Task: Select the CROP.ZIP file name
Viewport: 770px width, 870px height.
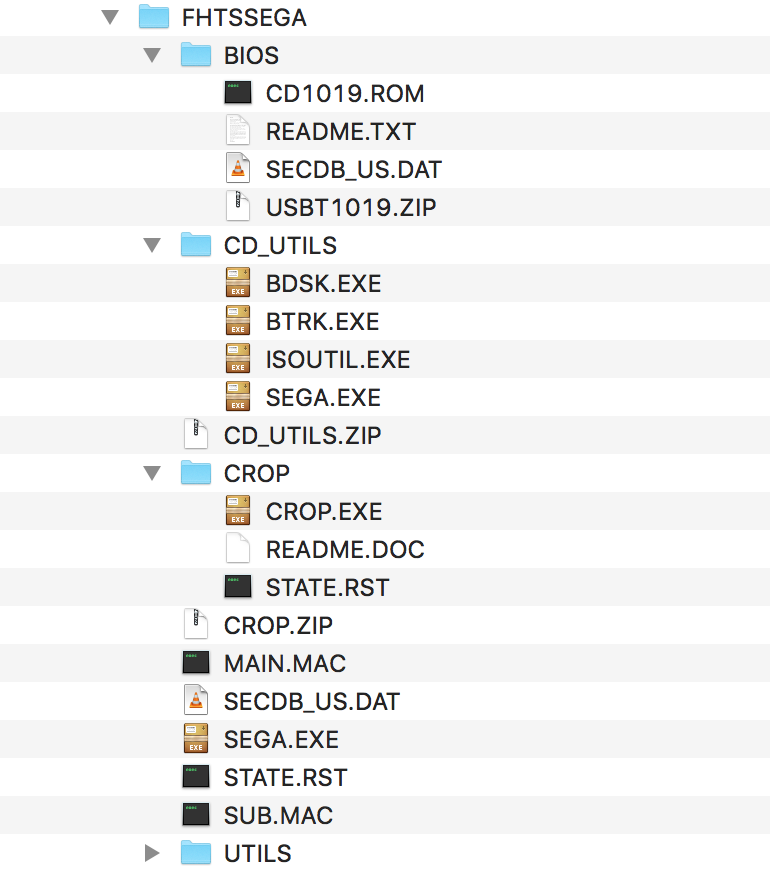Action: point(278,626)
